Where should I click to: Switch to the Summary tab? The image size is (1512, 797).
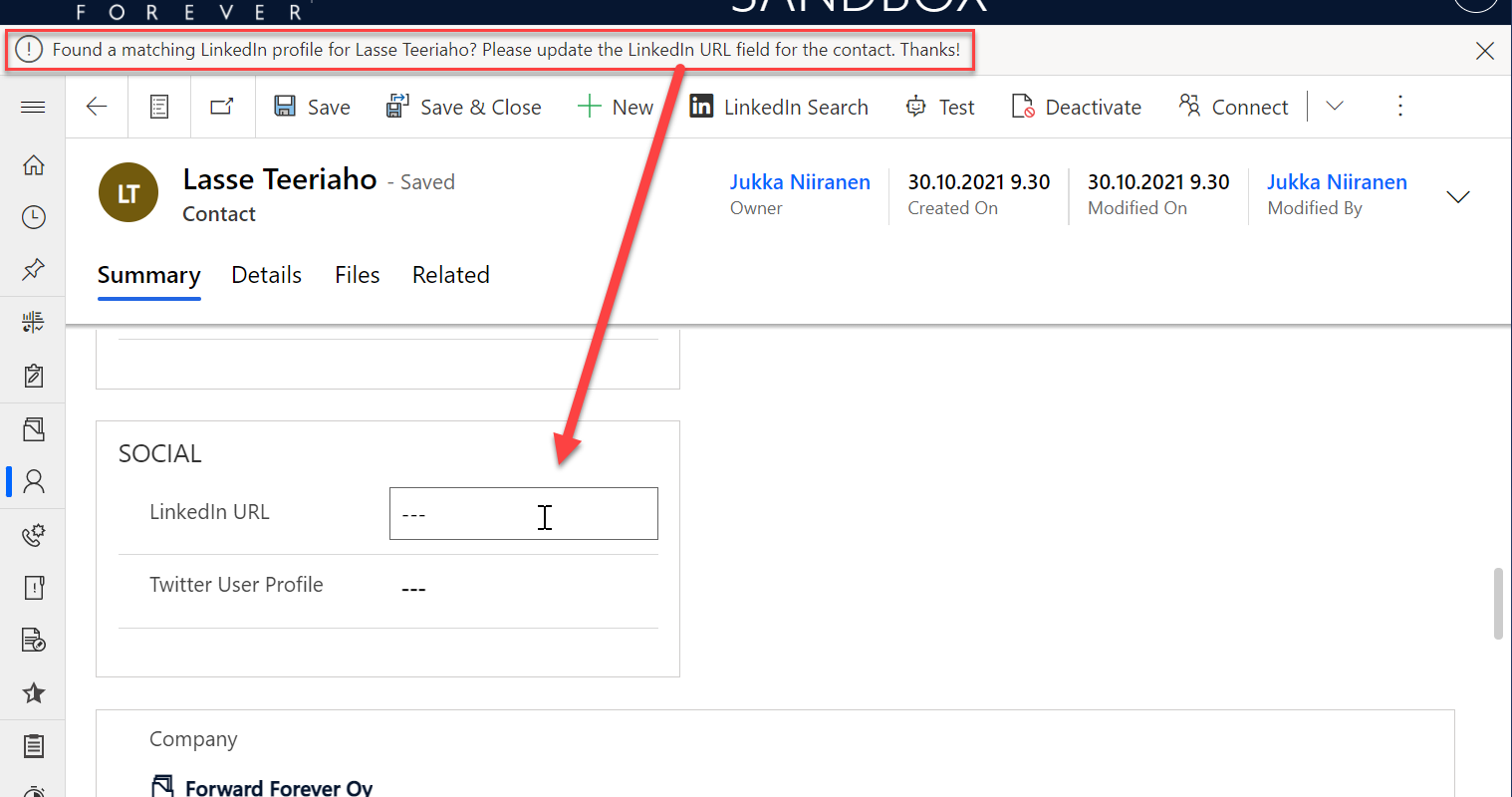point(149,275)
